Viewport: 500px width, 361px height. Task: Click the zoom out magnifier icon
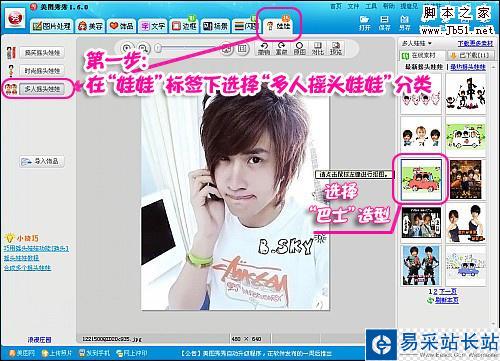pos(143,48)
